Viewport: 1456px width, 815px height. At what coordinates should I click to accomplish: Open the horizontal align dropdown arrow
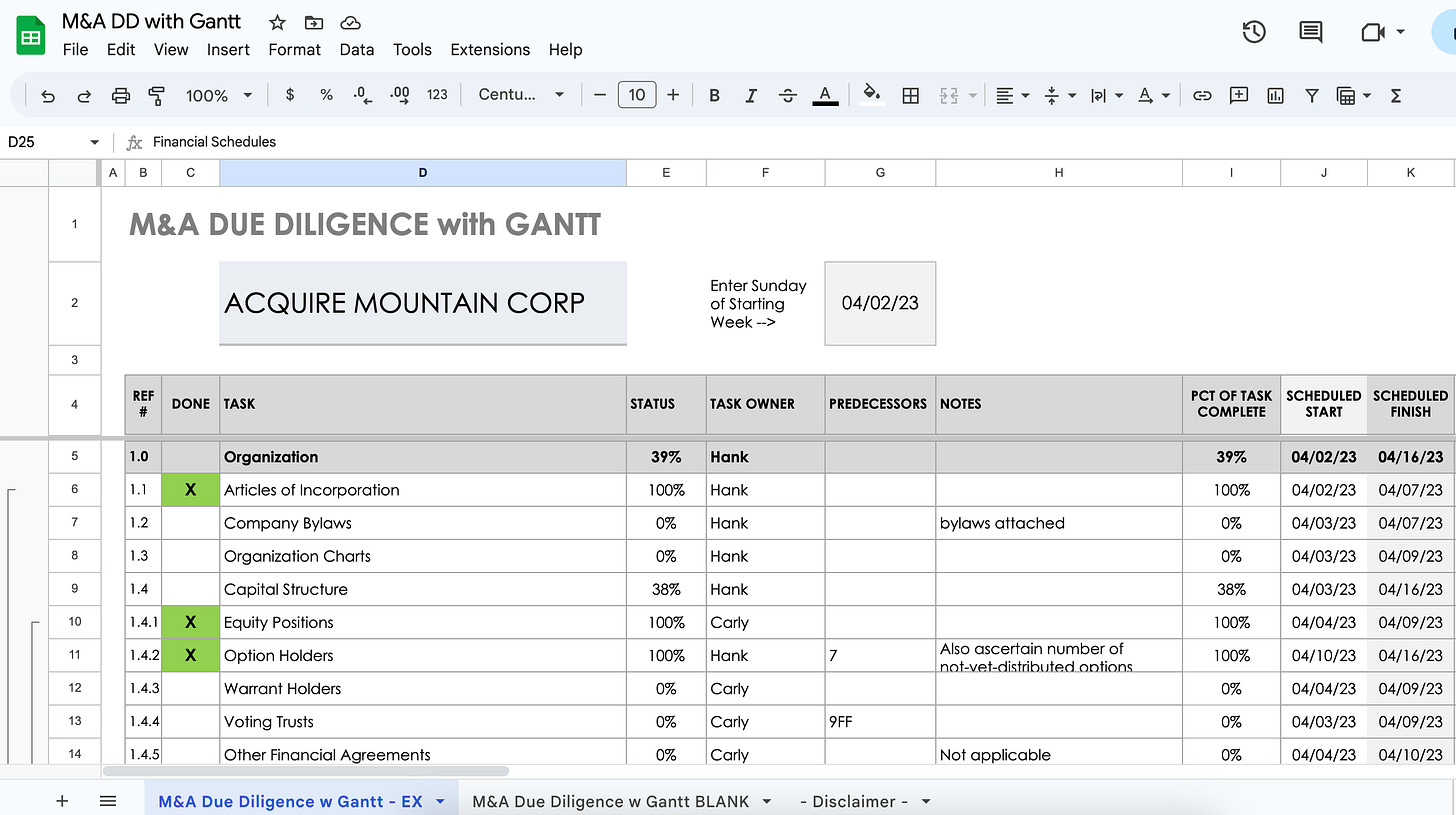[x=1025, y=95]
